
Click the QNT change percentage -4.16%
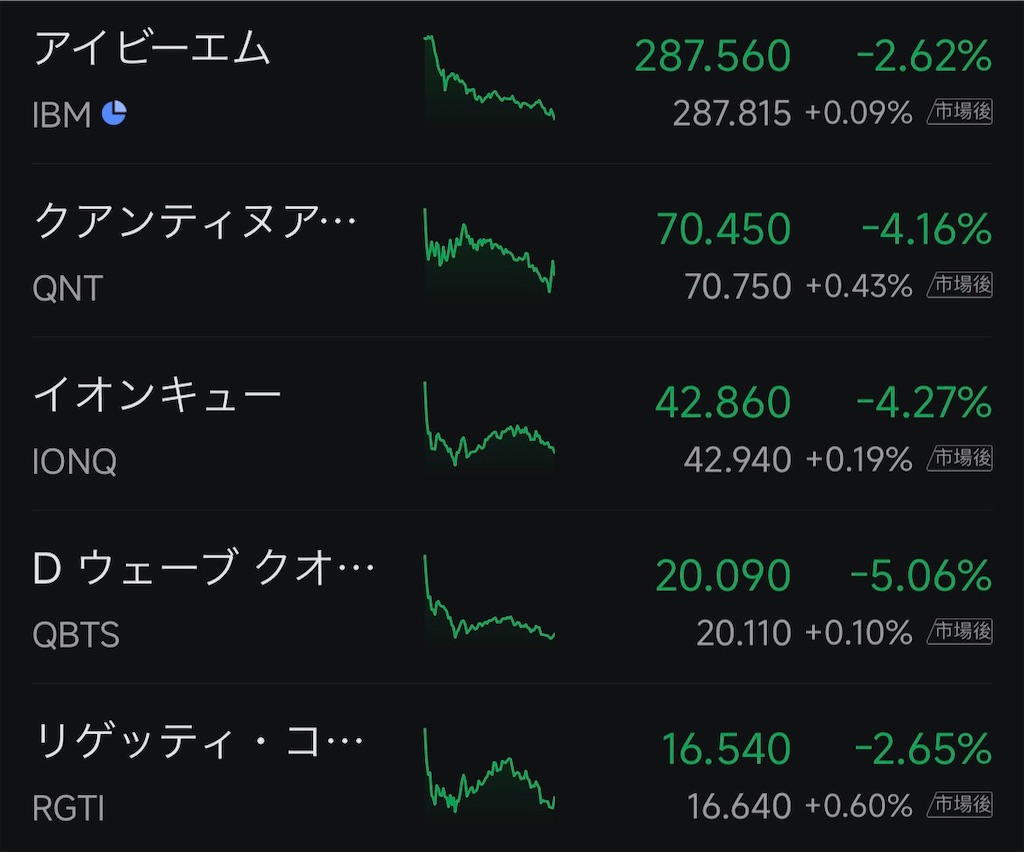(x=927, y=229)
